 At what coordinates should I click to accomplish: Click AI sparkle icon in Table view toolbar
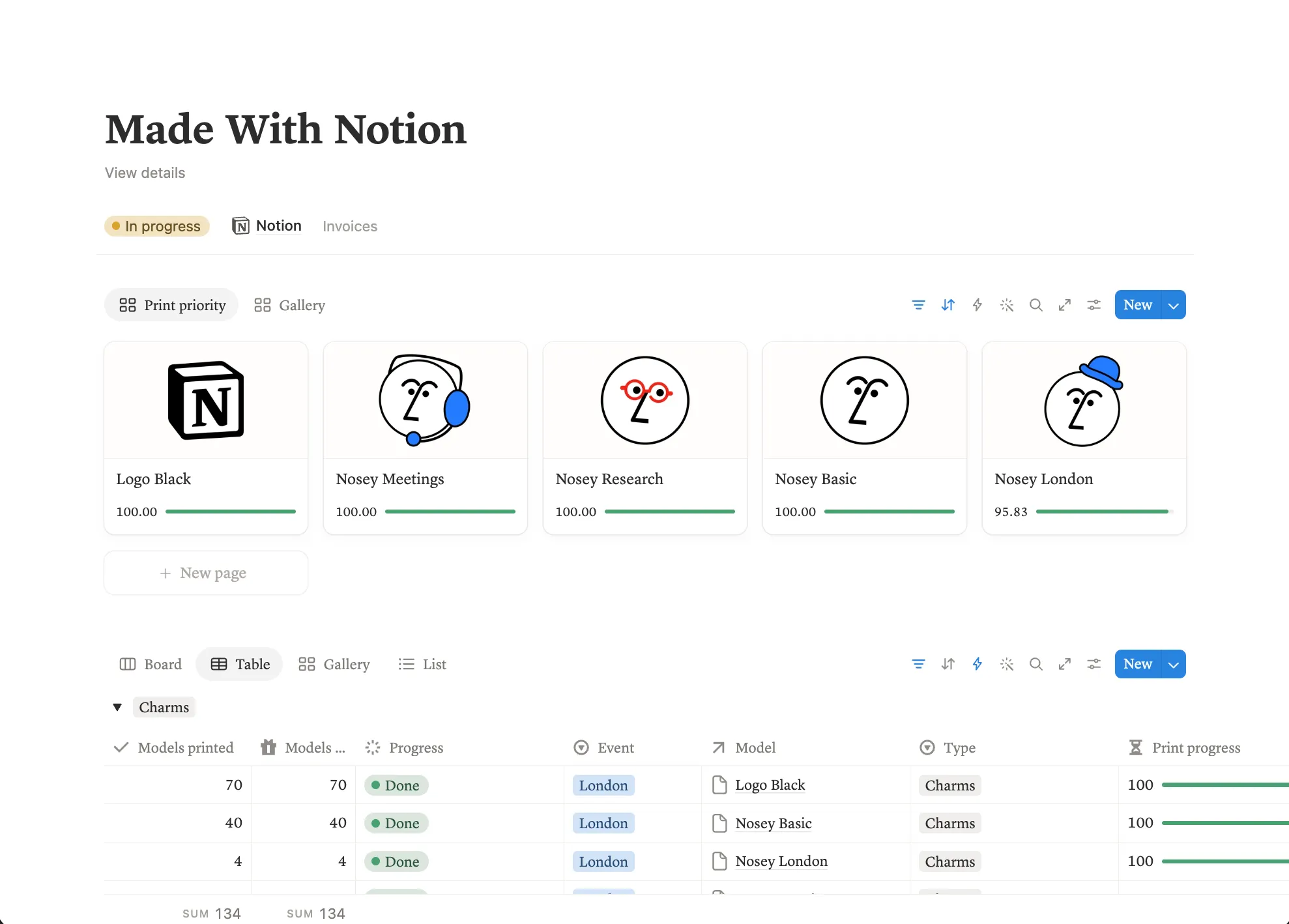click(x=1006, y=664)
